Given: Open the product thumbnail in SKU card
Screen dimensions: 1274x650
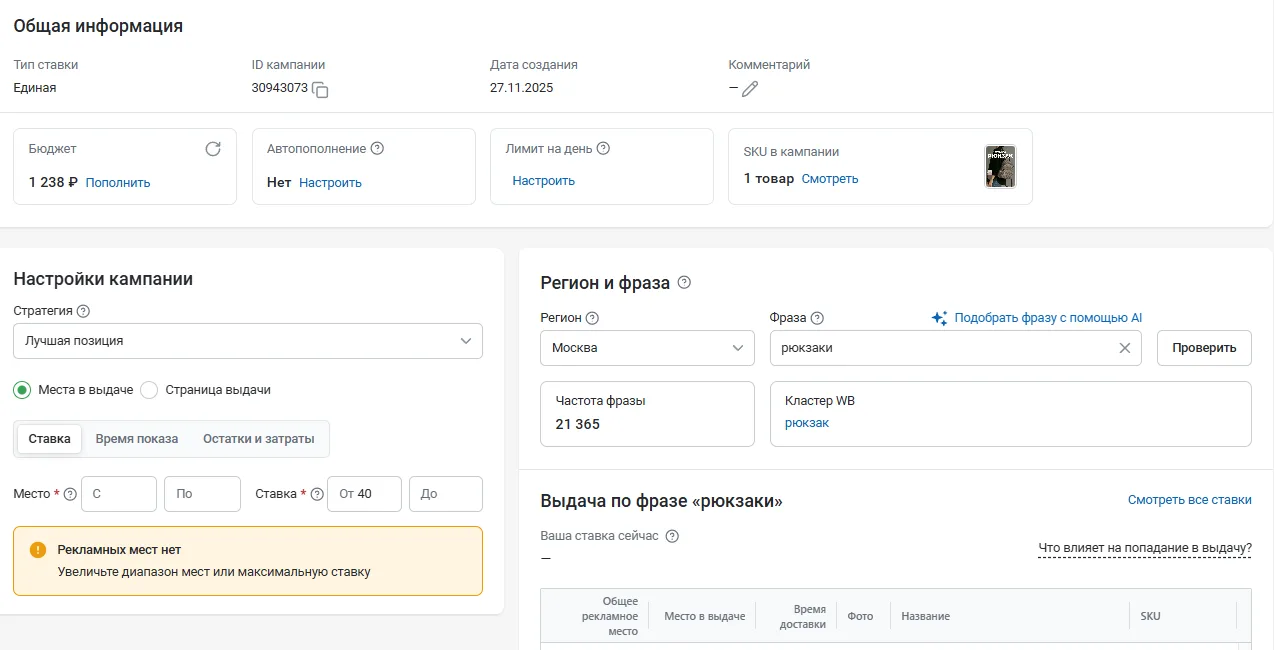Looking at the screenshot, I should (x=1000, y=166).
